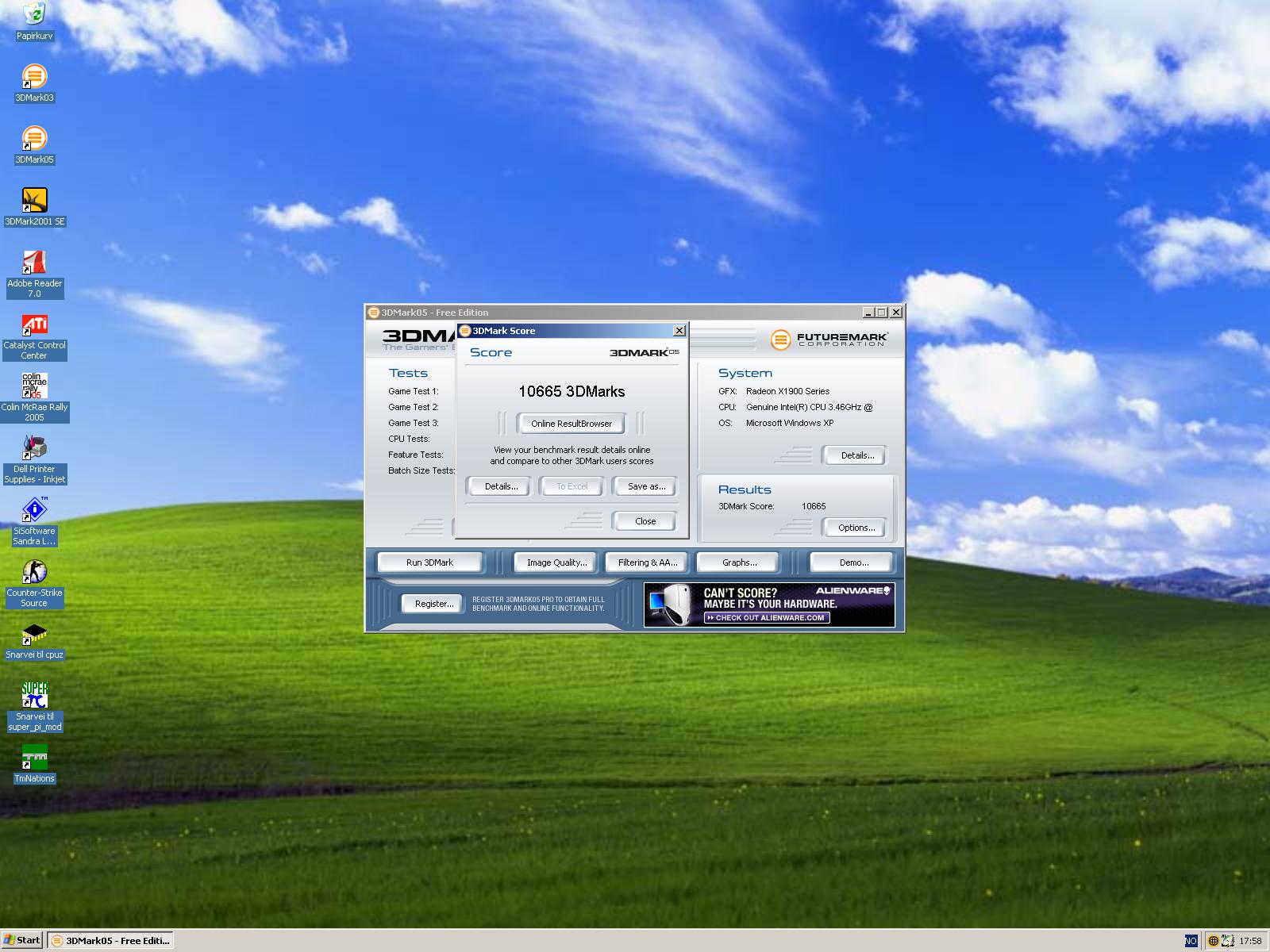
Task: Open the Windows Start menu
Action: [22, 941]
